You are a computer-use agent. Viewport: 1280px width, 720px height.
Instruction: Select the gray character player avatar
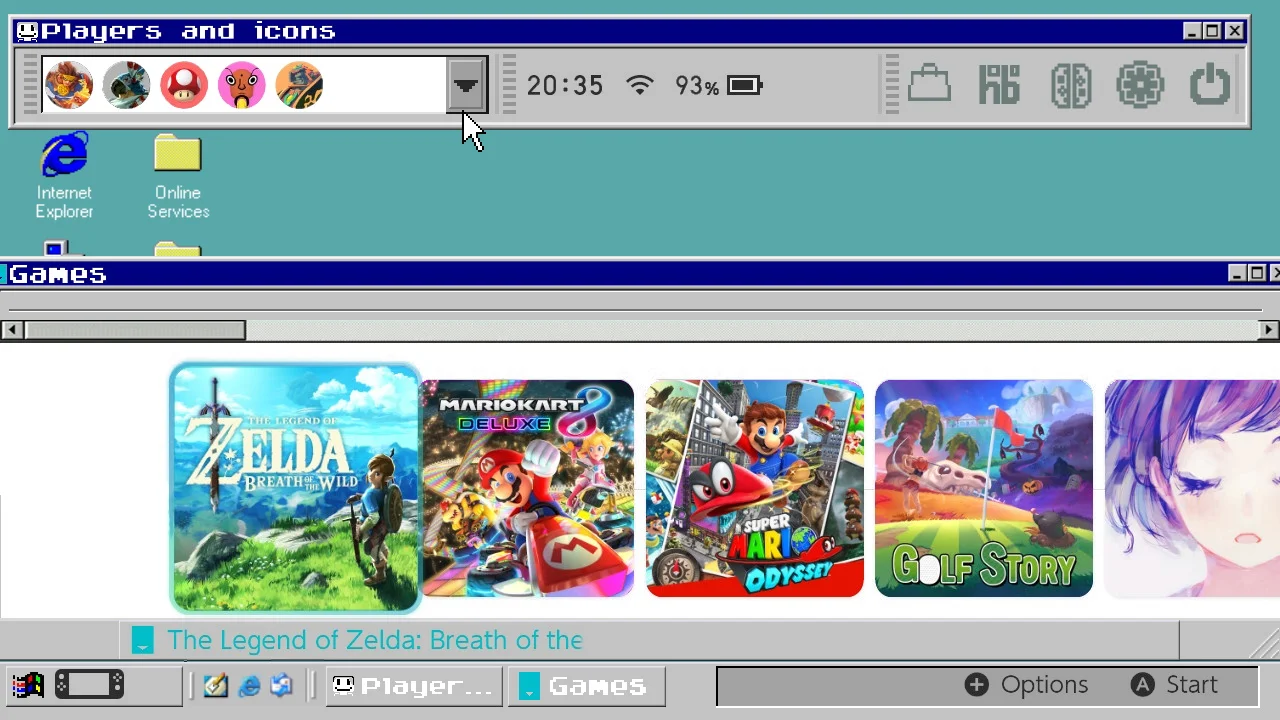coord(126,85)
